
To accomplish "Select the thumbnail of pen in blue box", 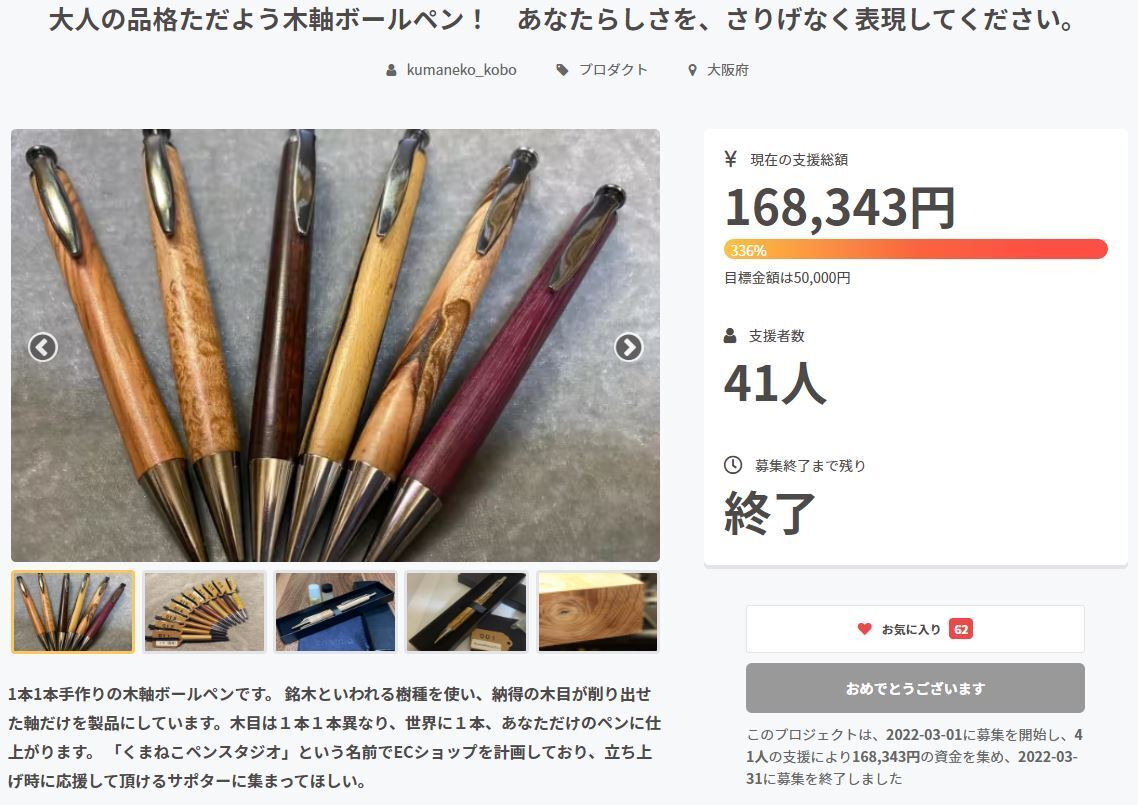I will click(335, 611).
